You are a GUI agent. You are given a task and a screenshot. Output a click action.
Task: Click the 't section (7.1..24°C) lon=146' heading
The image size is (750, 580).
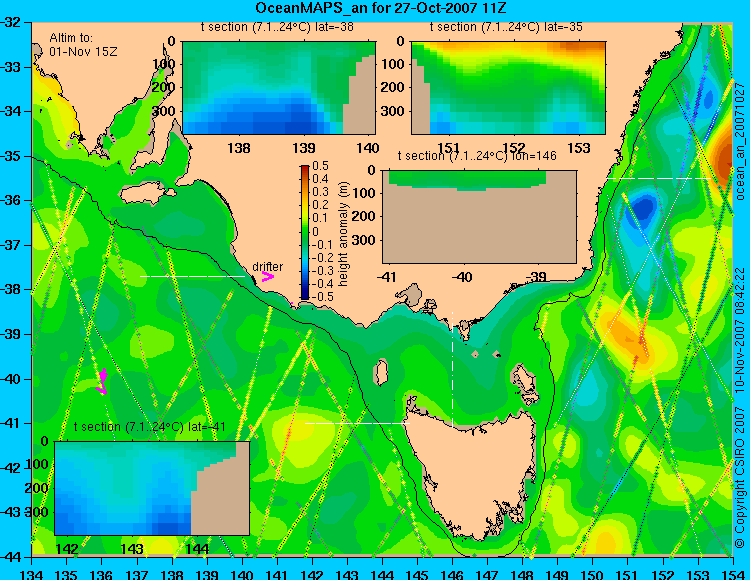coord(477,156)
